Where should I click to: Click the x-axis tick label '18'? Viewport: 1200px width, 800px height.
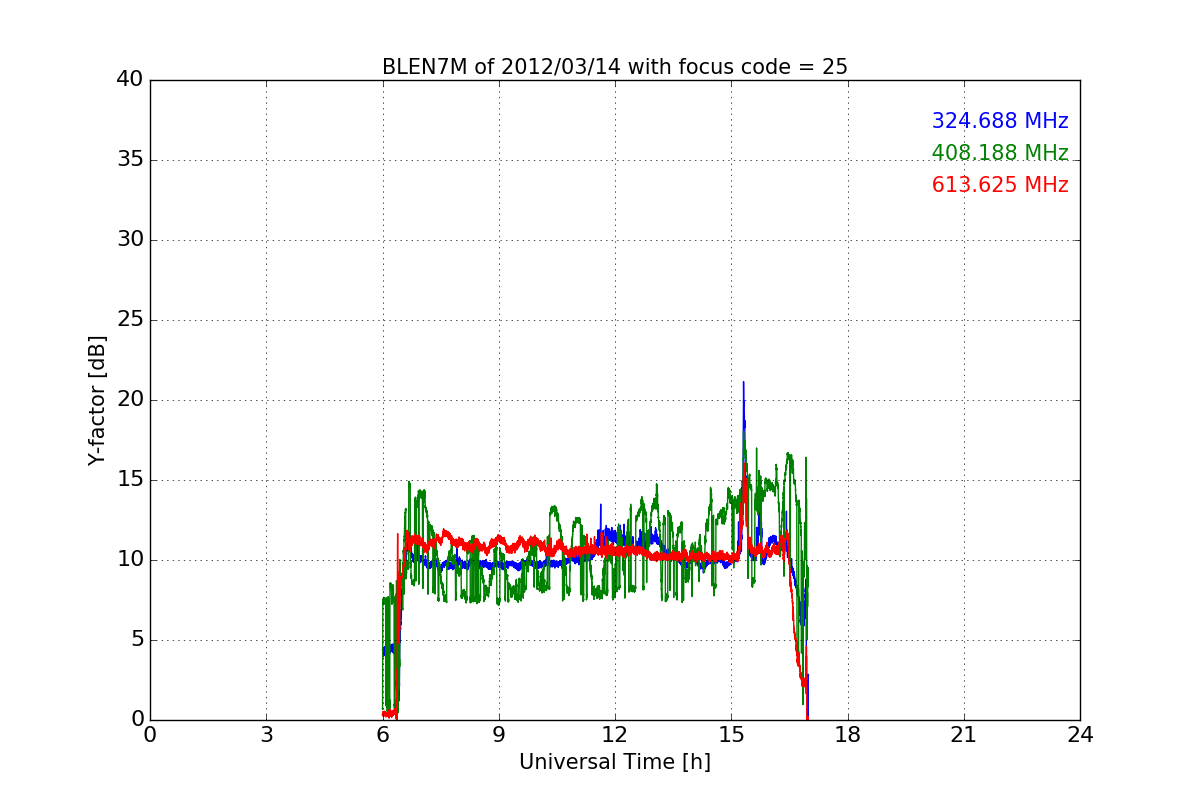click(x=848, y=734)
